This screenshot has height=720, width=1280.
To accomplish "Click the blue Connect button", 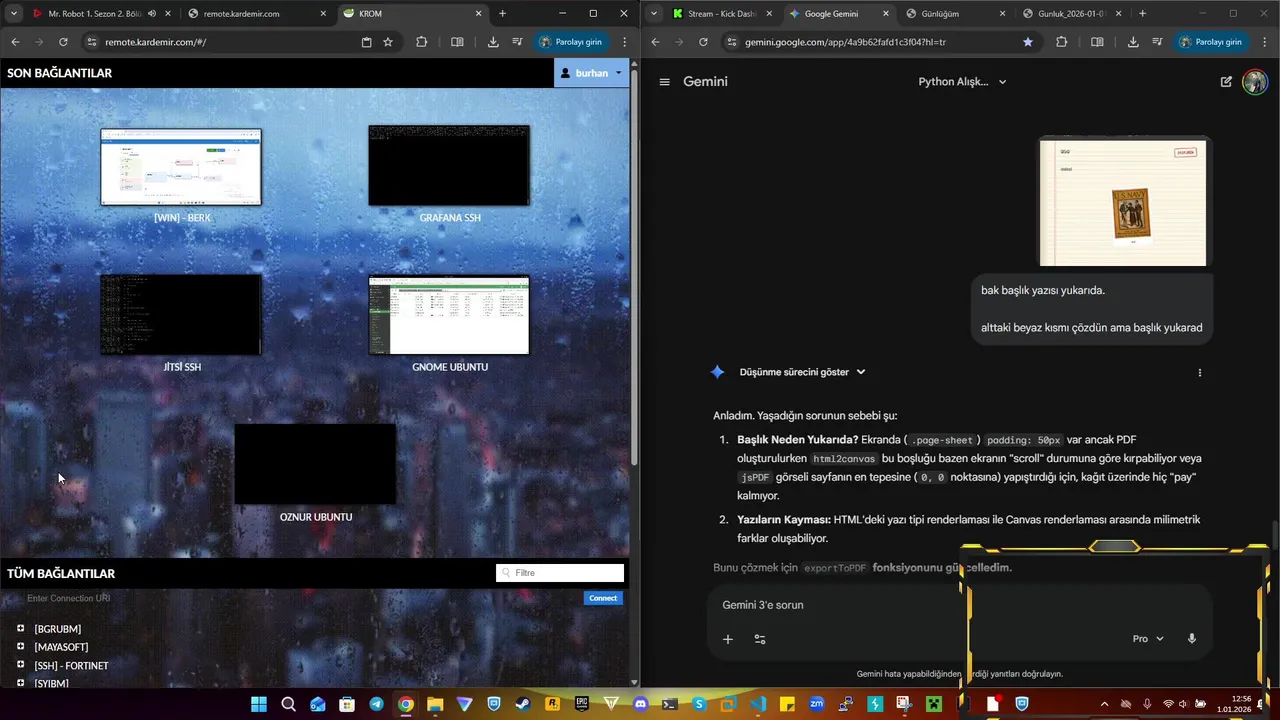I will [603, 598].
